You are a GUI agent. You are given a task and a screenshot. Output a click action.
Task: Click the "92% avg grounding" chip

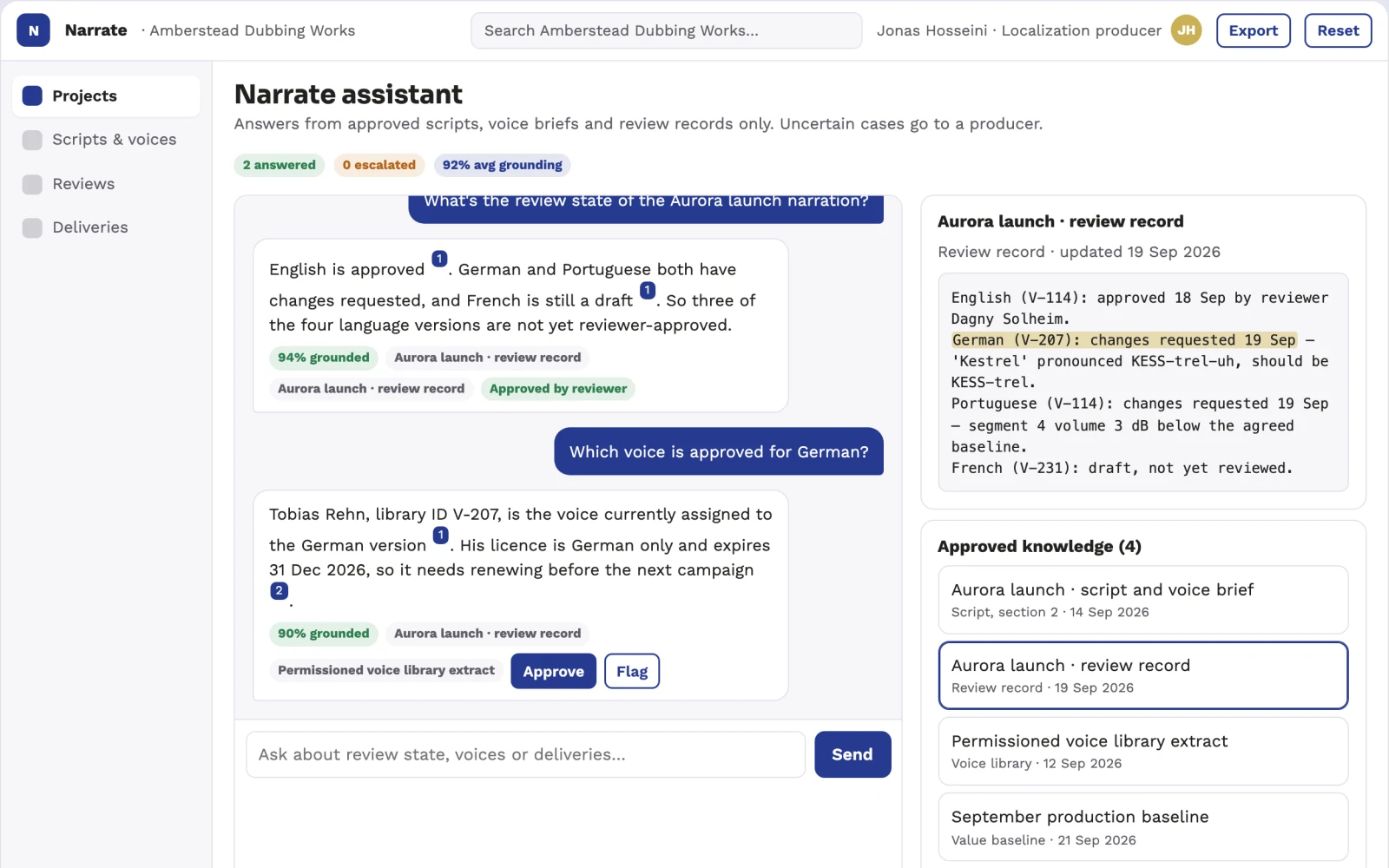[x=503, y=165]
